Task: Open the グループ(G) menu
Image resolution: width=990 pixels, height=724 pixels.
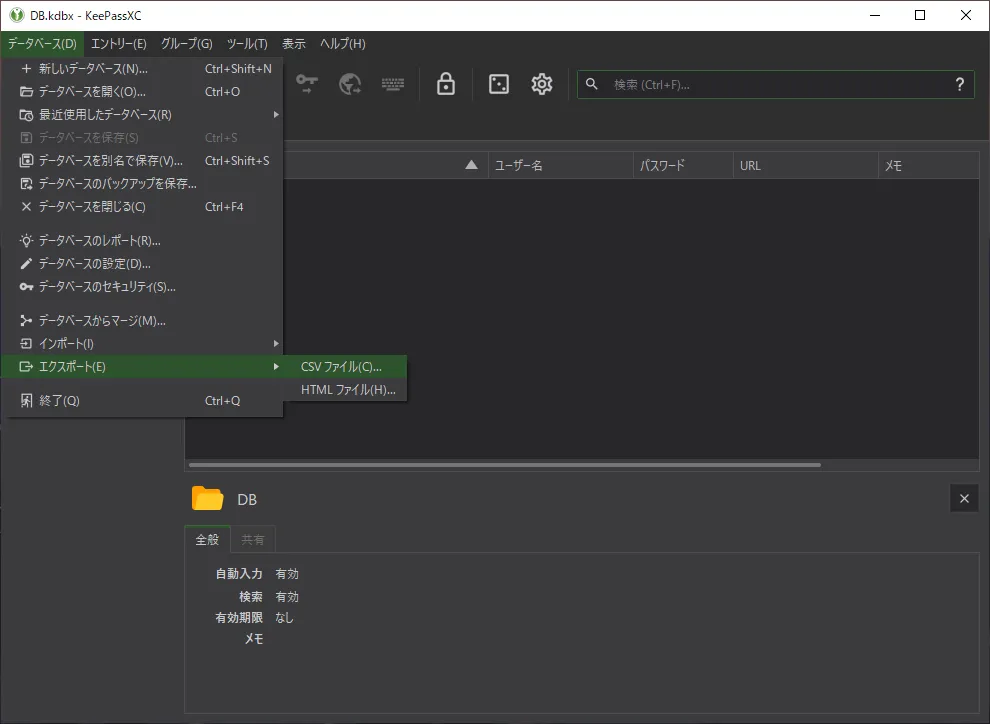Action: (x=186, y=44)
